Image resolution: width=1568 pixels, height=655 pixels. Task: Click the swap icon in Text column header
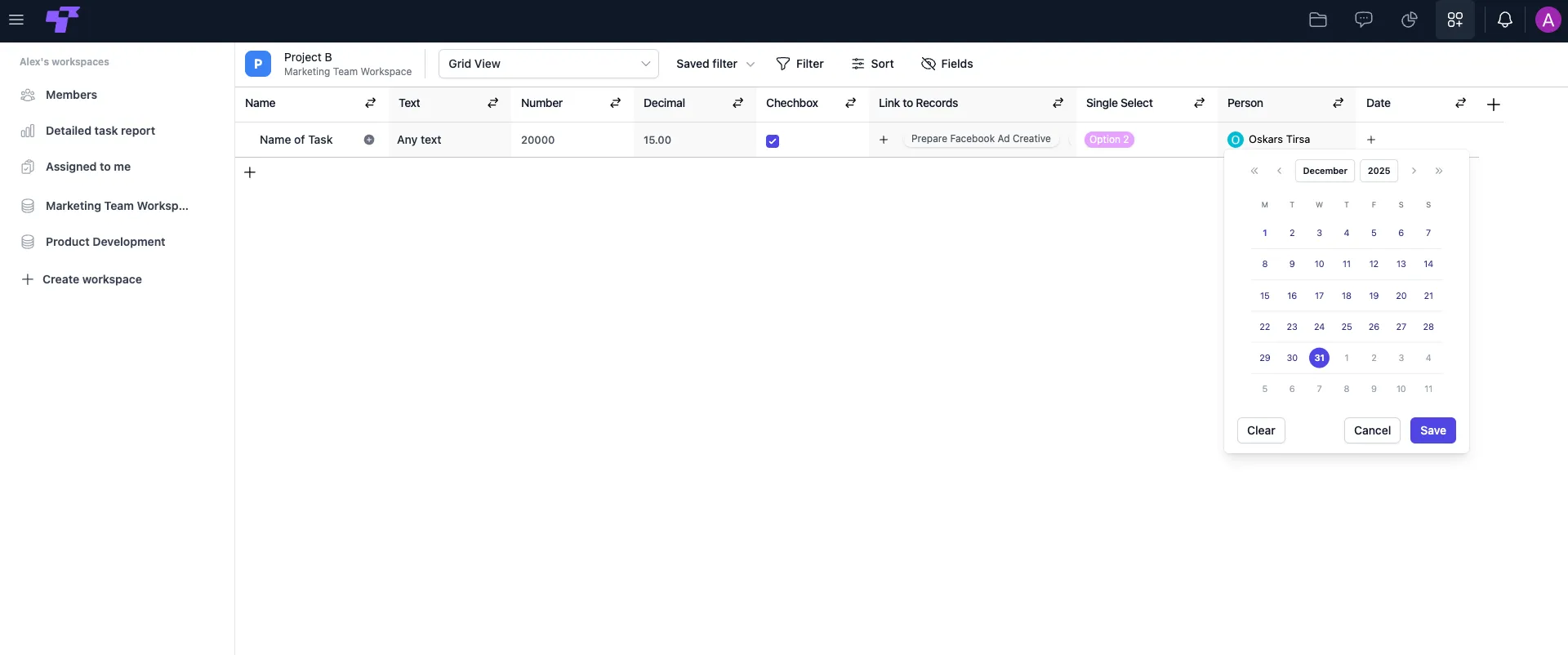tap(493, 103)
